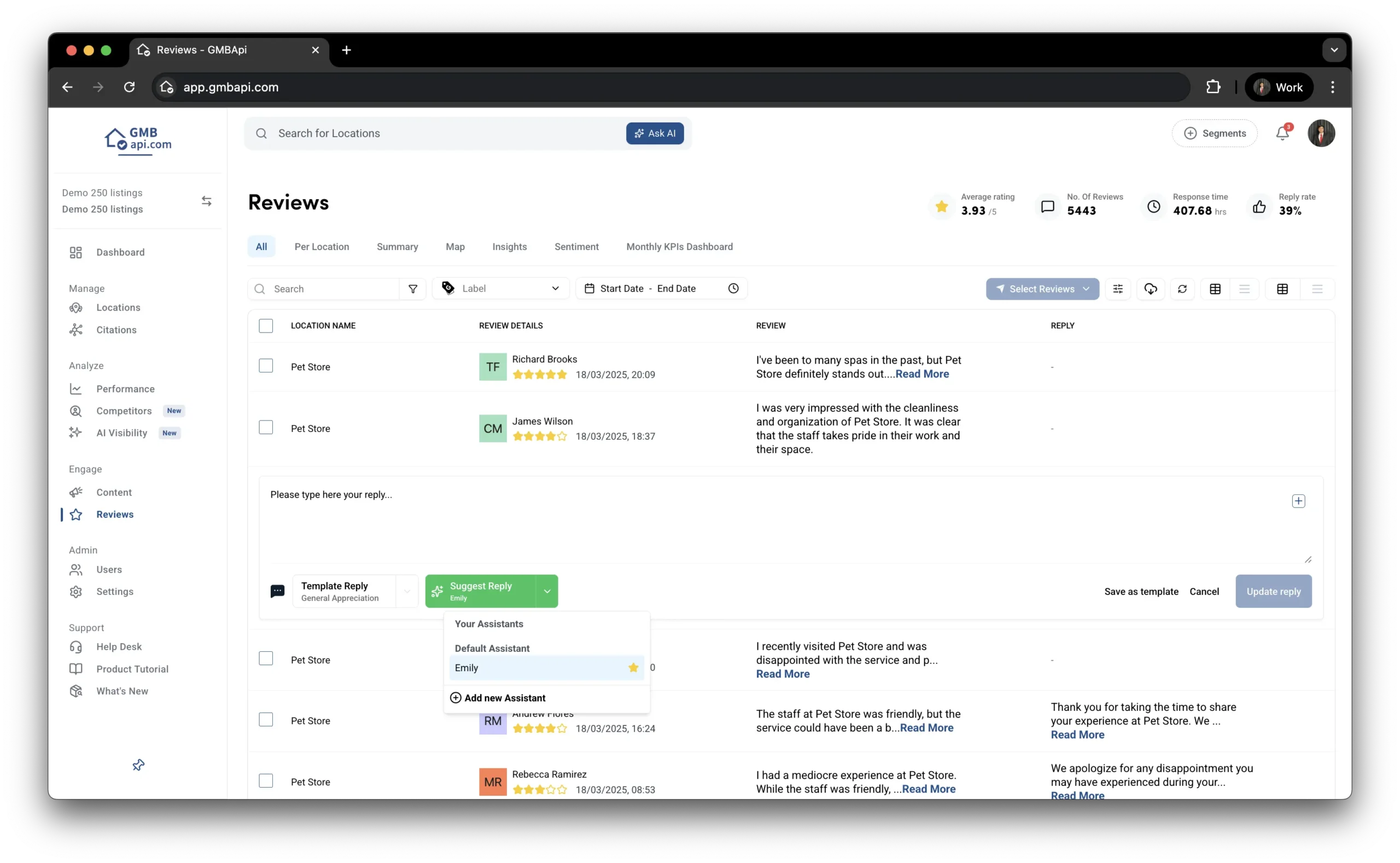The width and height of the screenshot is (1400, 863).
Task: Check the Richard Brooks review checkbox
Action: [x=266, y=366]
